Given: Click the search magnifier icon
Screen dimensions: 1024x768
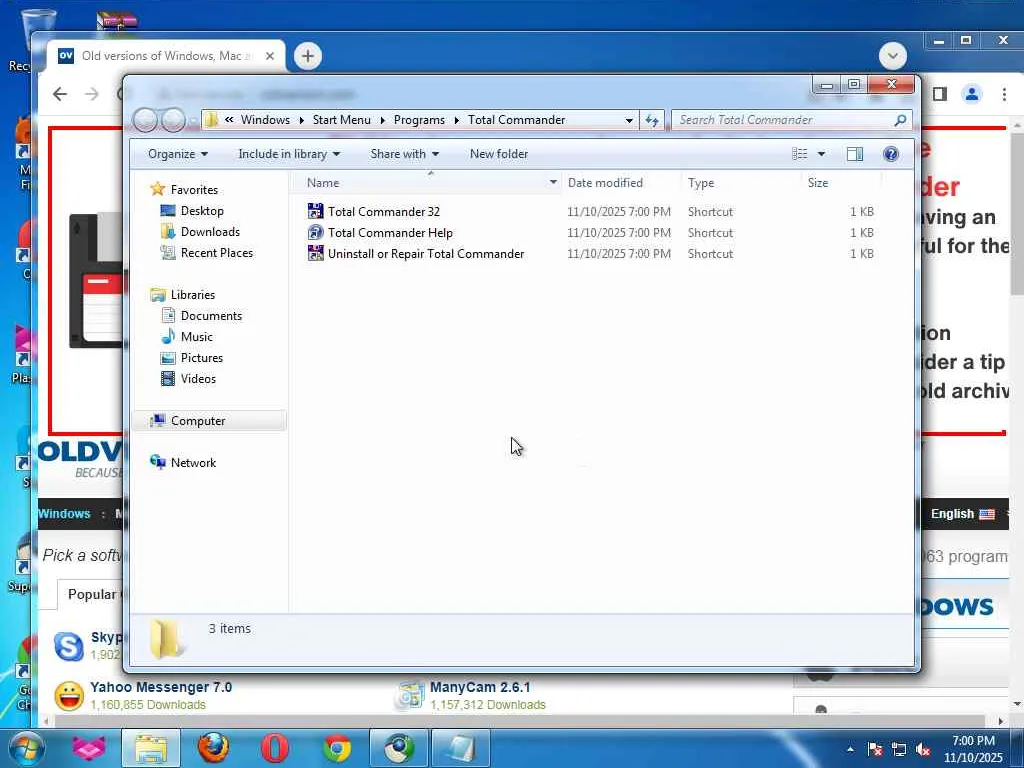Looking at the screenshot, I should [x=900, y=120].
